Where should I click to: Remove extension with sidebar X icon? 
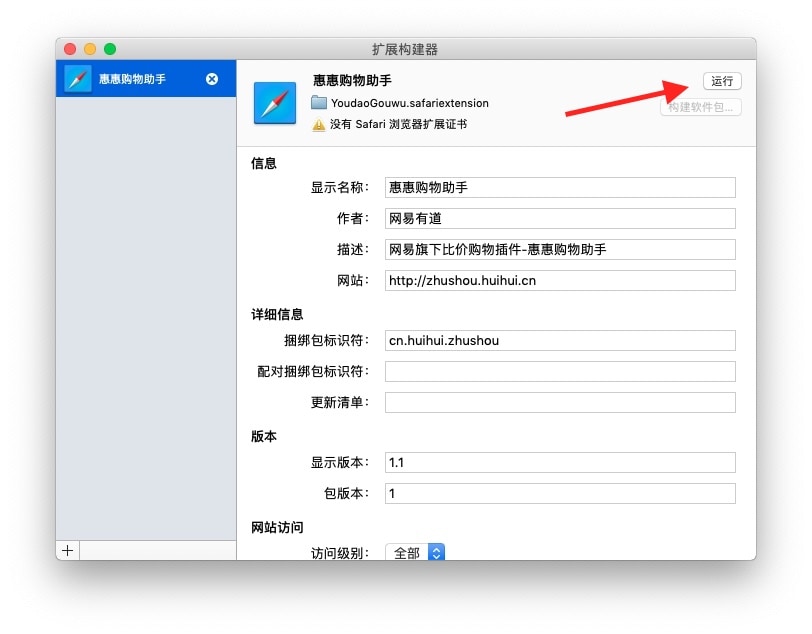tap(212, 79)
